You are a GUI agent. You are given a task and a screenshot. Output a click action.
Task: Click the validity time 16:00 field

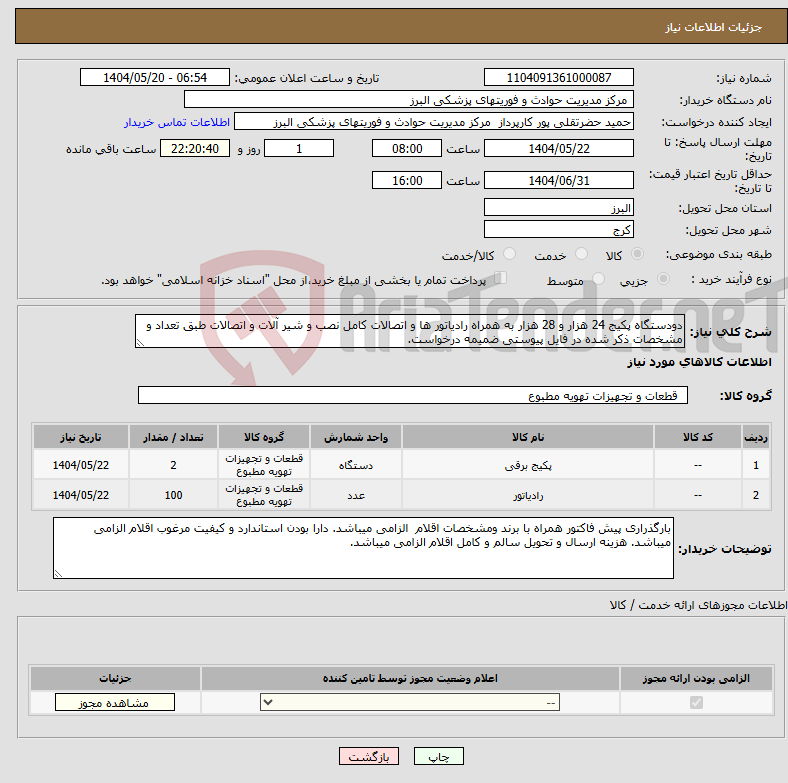pyautogui.click(x=407, y=180)
